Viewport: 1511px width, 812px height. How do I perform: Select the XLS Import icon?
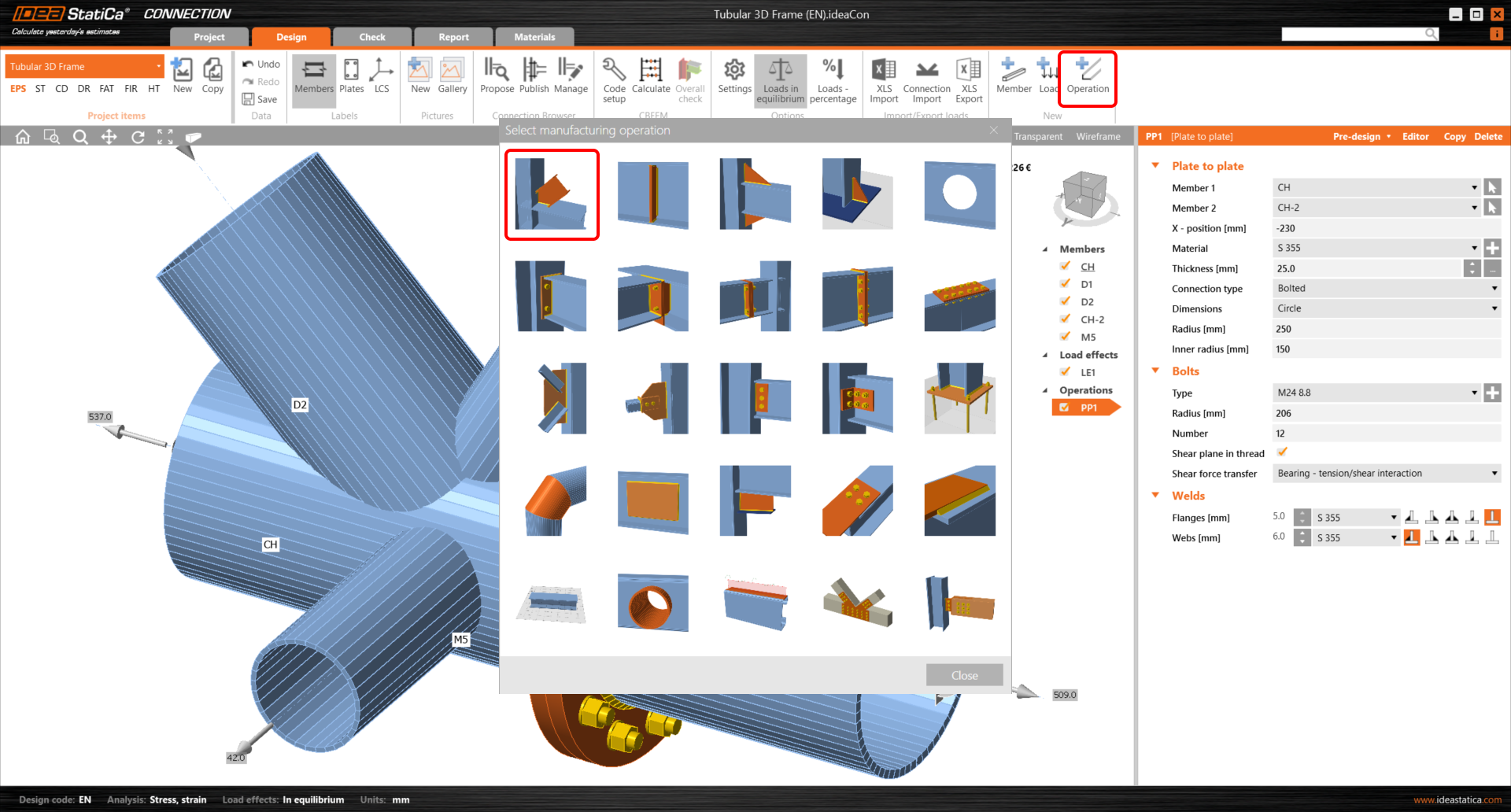pyautogui.click(x=884, y=77)
